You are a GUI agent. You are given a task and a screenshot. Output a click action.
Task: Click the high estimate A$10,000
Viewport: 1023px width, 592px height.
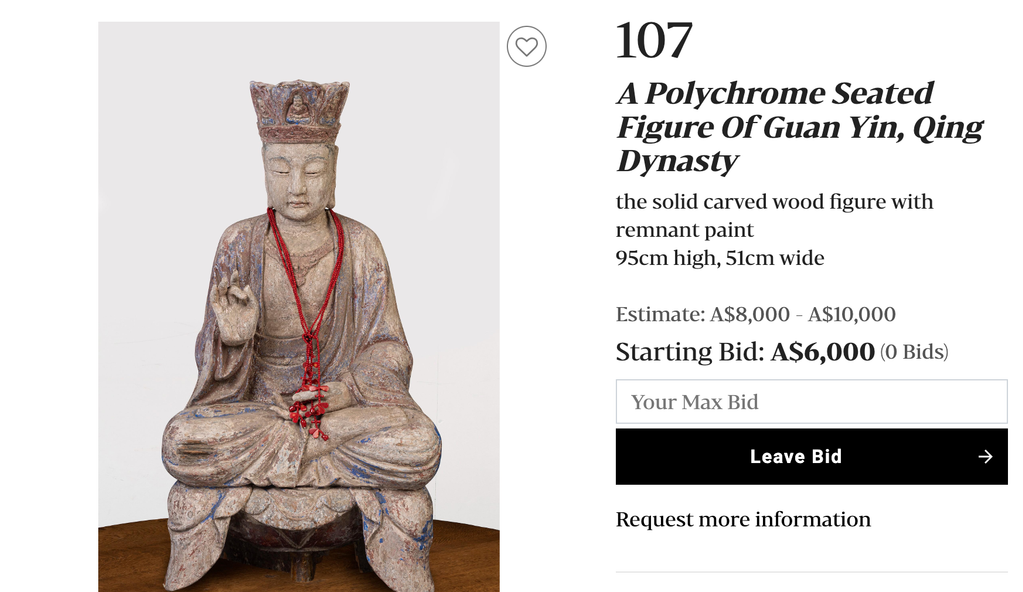851,315
